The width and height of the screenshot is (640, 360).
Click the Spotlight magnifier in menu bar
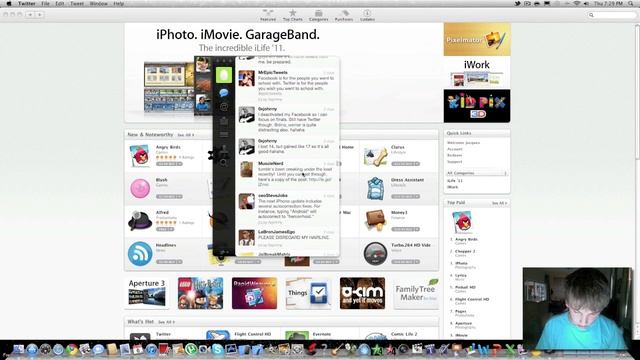[x=632, y=3]
